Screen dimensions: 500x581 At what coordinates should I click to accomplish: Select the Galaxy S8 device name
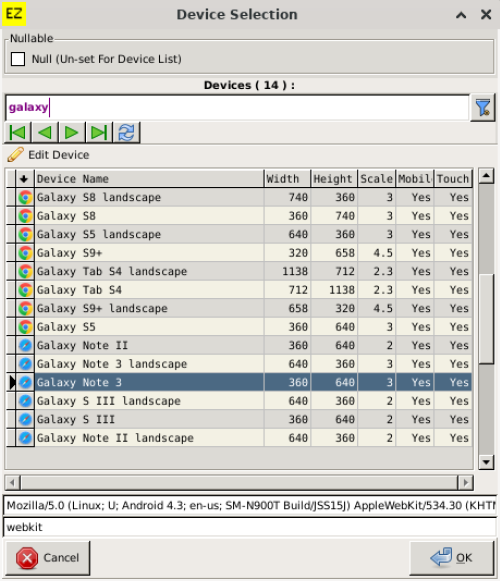pos(66,216)
